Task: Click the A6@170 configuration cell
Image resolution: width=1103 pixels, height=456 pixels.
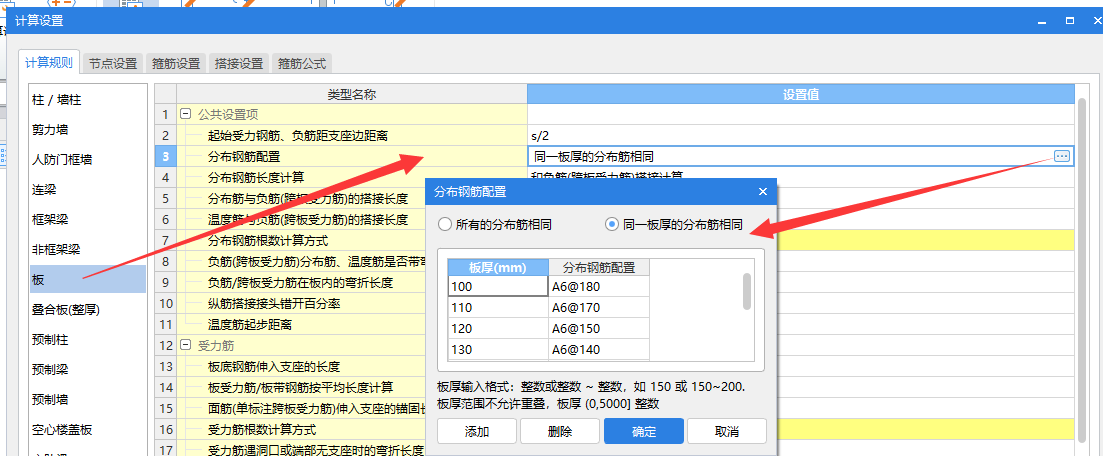Action: [599, 308]
